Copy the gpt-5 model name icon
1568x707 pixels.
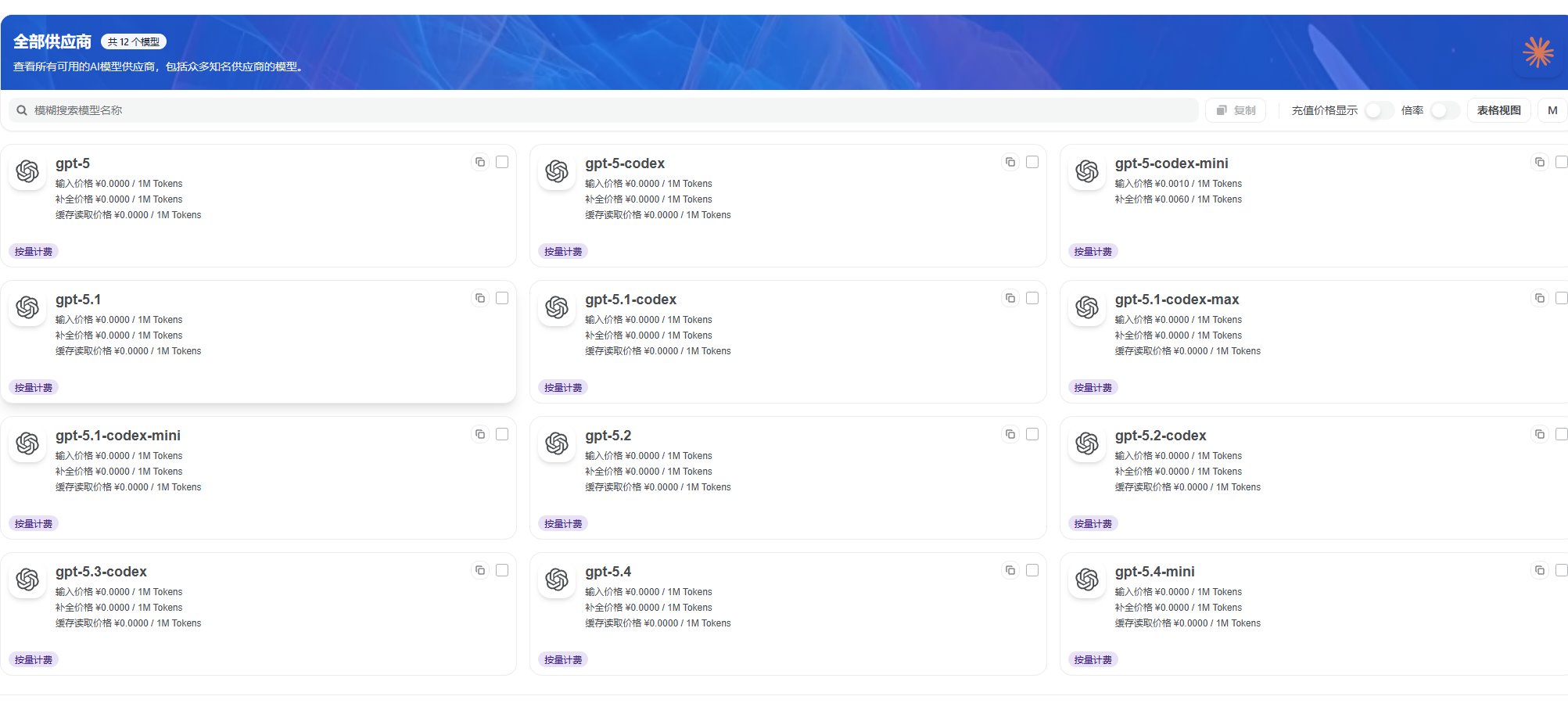[x=480, y=162]
